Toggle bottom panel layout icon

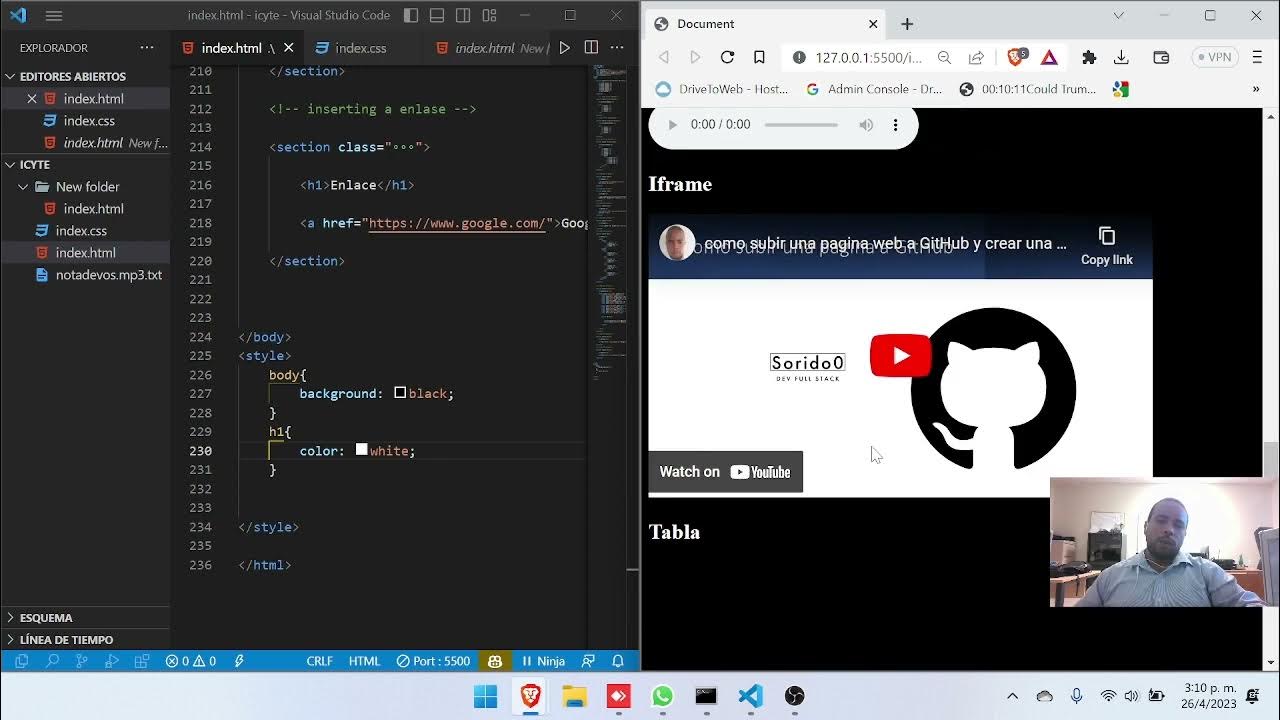point(437,16)
